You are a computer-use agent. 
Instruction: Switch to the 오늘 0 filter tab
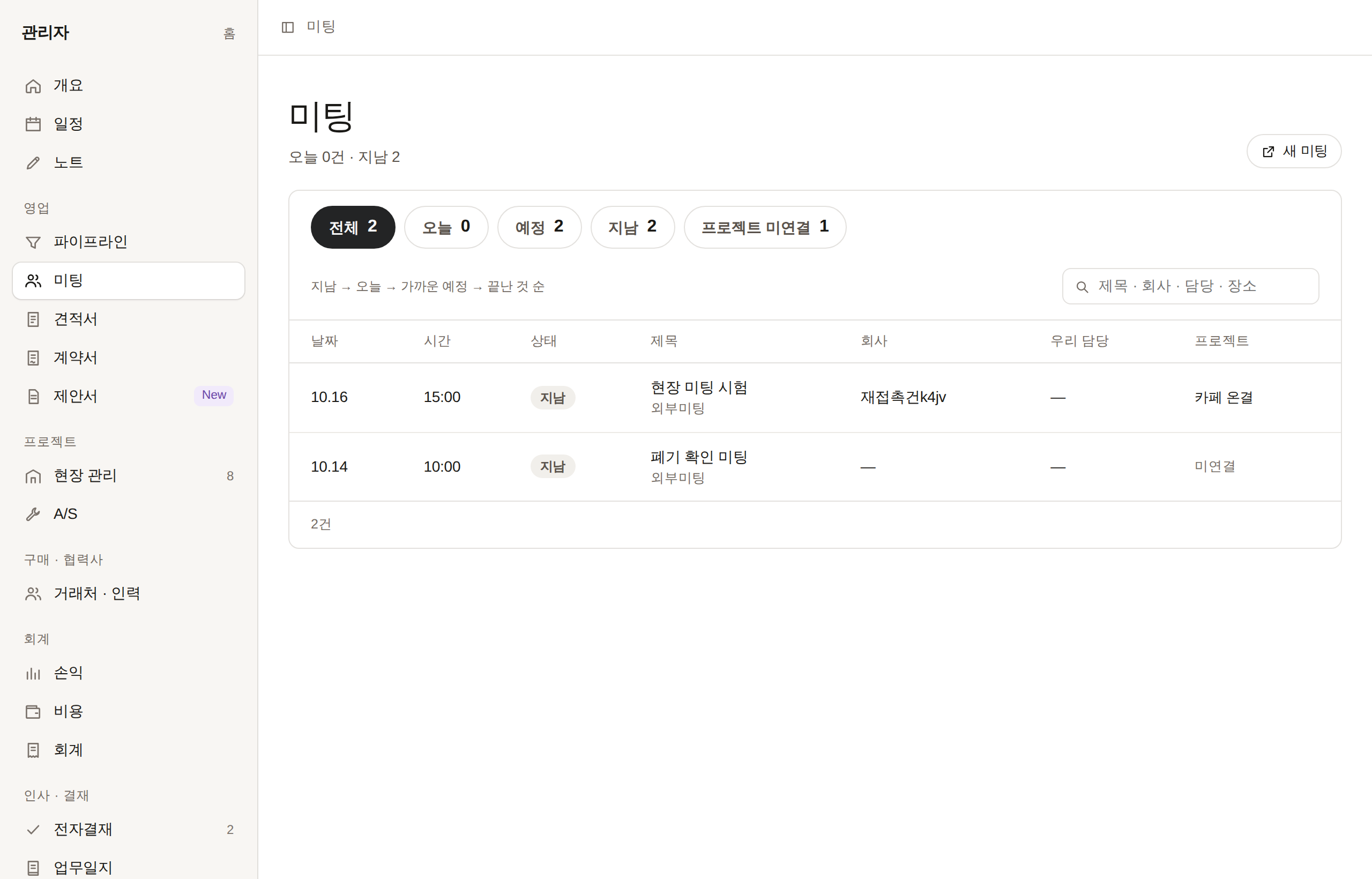[x=446, y=227]
